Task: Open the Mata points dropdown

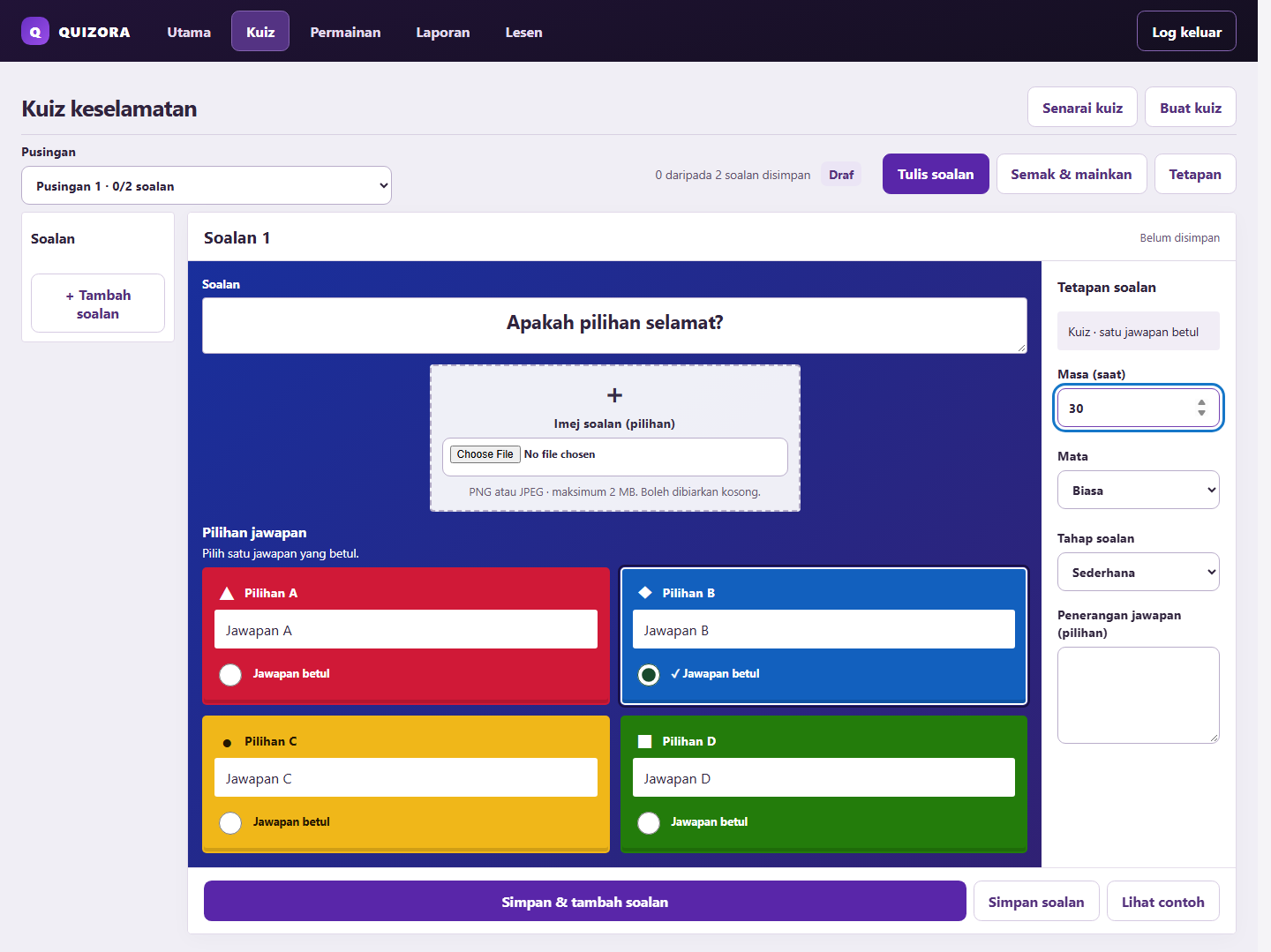Action: 1139,490
